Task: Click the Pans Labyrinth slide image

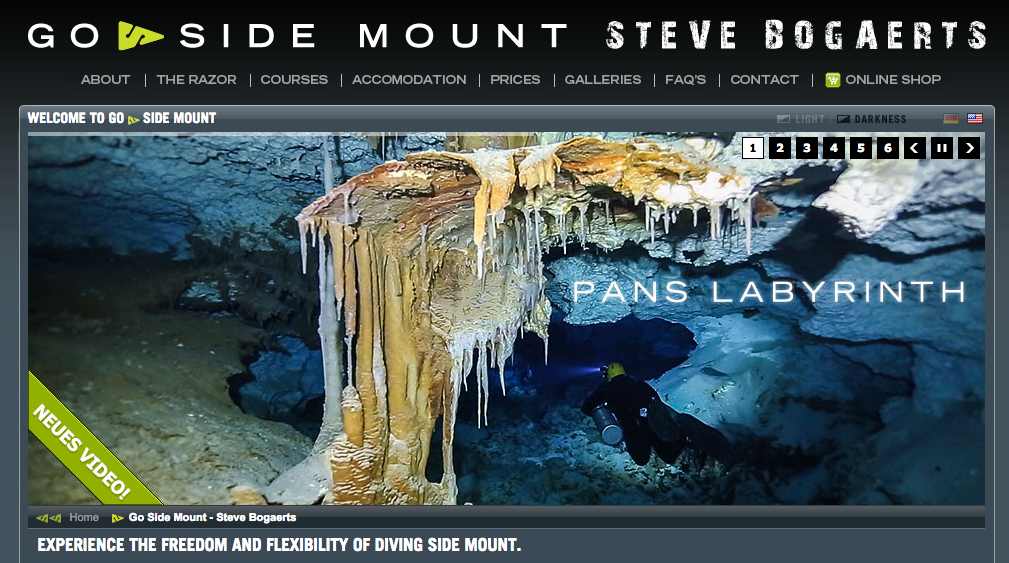Action: tap(506, 318)
